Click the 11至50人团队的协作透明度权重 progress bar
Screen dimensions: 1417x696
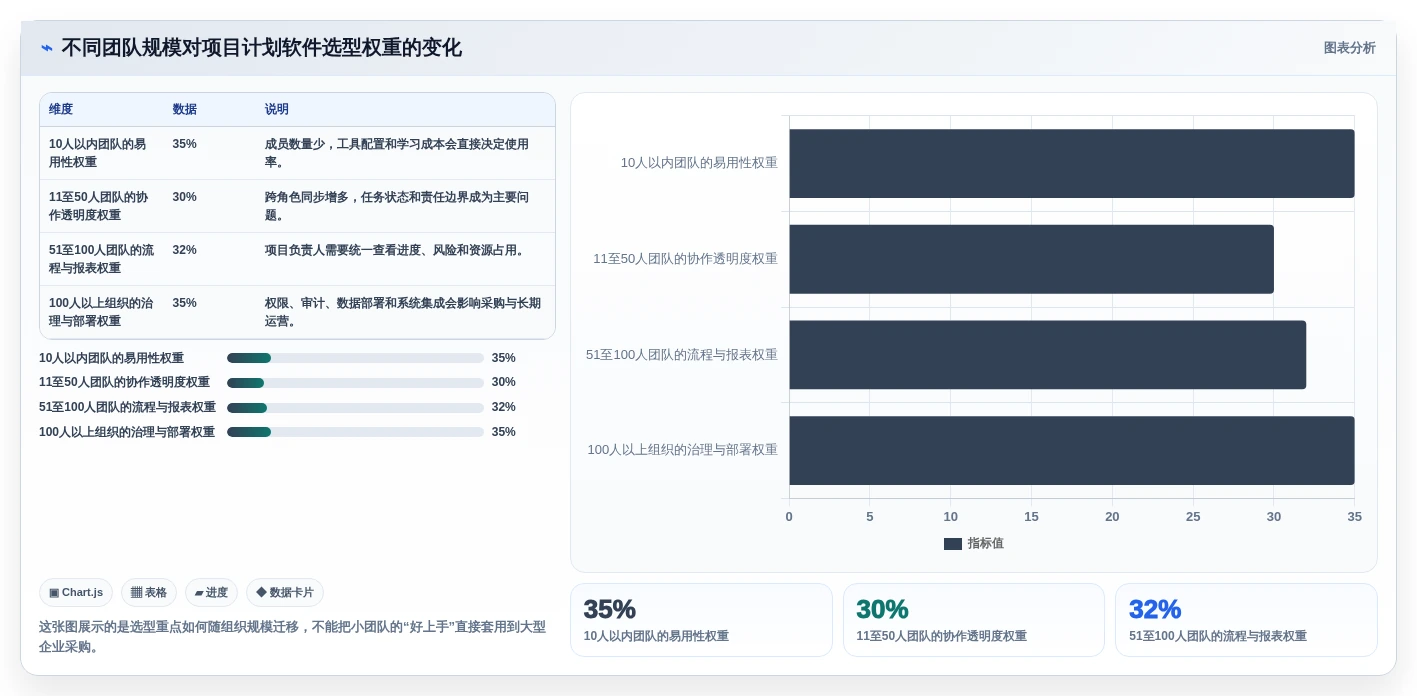tap(355, 383)
